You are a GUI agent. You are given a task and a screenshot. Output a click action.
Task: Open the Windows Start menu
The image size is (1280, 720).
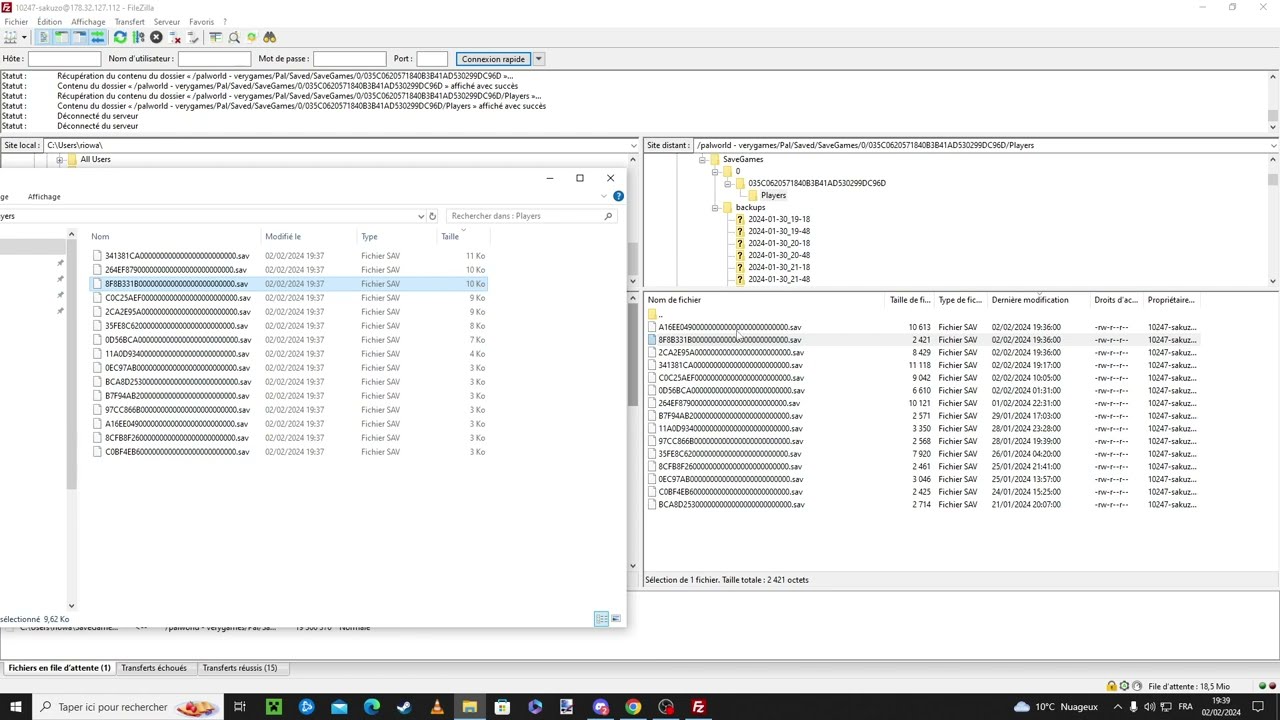[x=16, y=707]
